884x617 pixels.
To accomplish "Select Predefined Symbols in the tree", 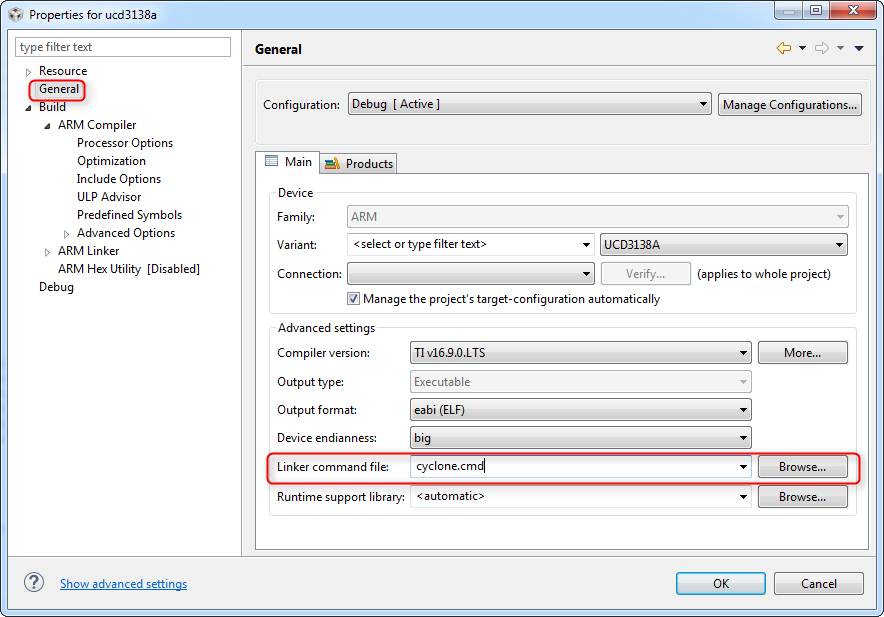I will tap(130, 215).
